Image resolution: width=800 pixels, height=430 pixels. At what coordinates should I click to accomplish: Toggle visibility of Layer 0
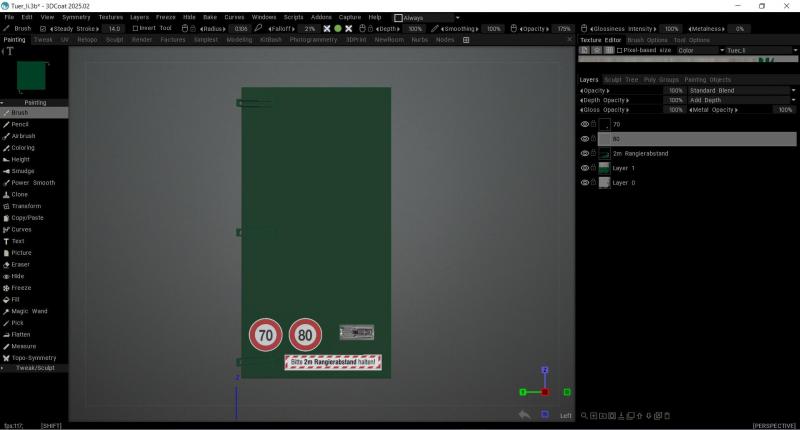585,184
